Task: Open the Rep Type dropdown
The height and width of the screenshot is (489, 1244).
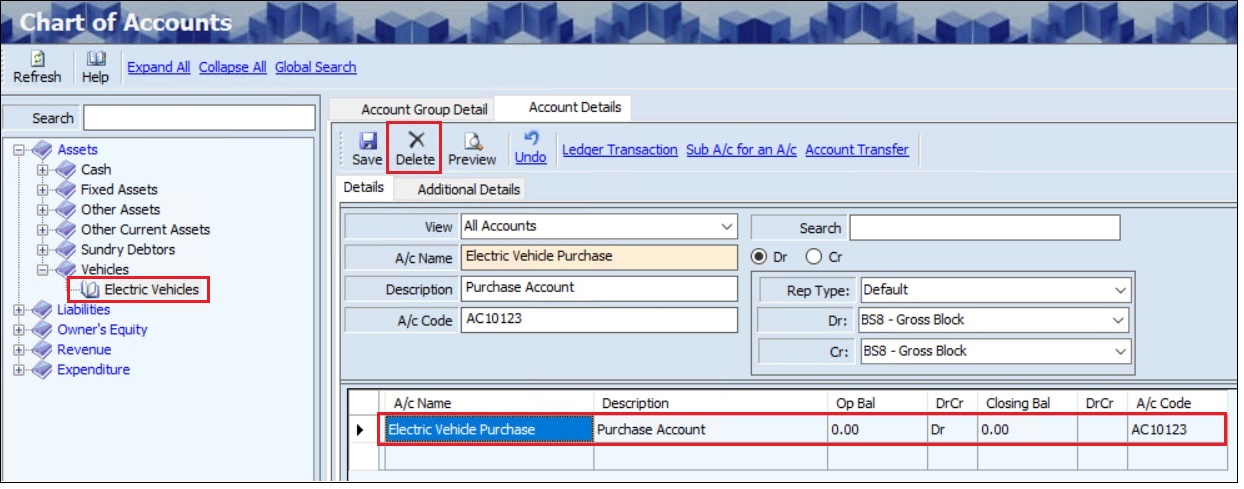Action: point(1119,290)
